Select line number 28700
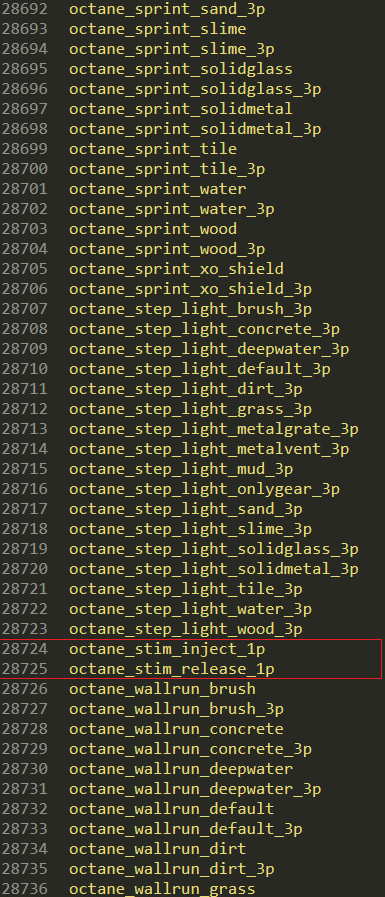 [x=25, y=169]
